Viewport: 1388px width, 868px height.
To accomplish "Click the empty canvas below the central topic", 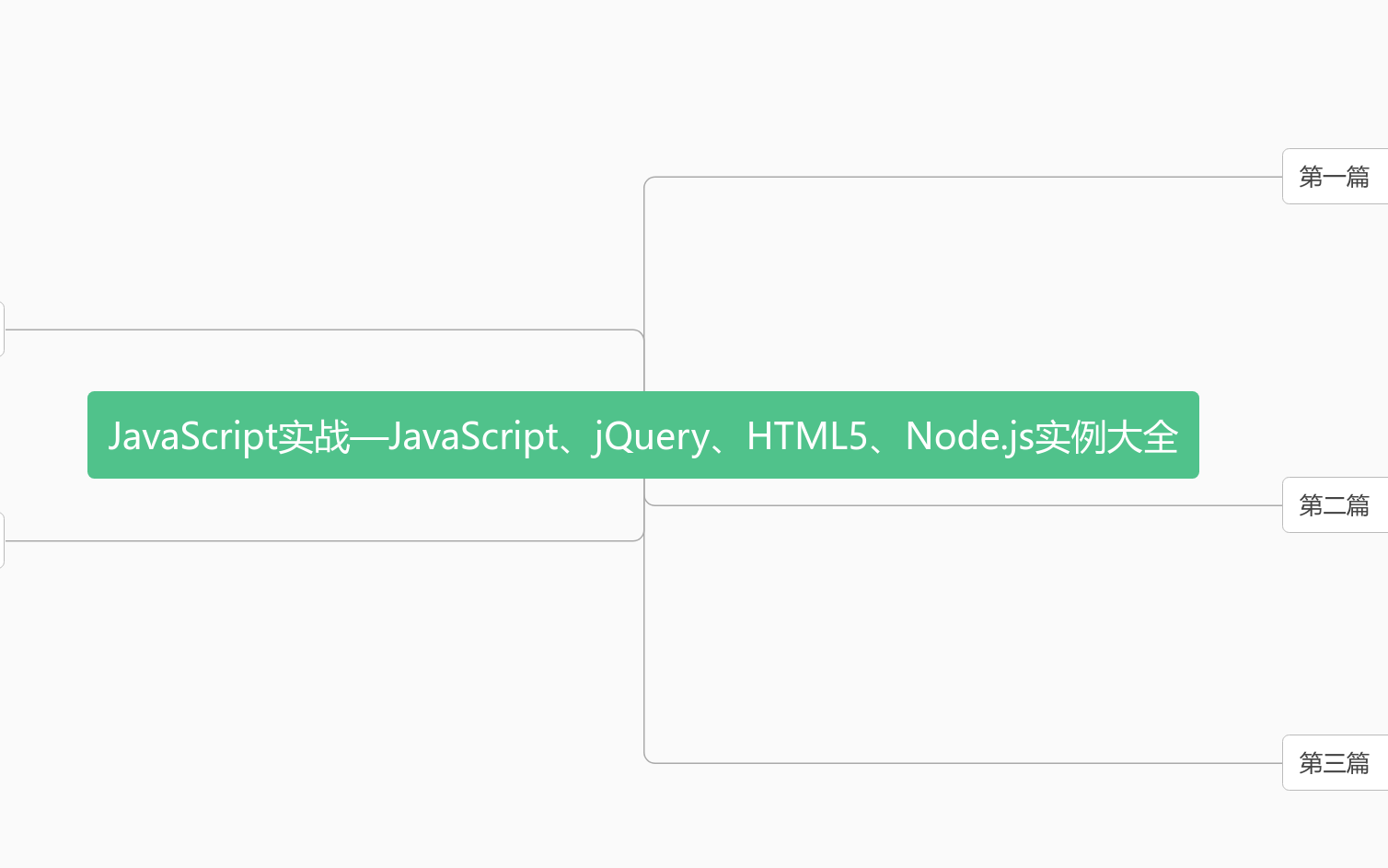I will (x=368, y=690).
